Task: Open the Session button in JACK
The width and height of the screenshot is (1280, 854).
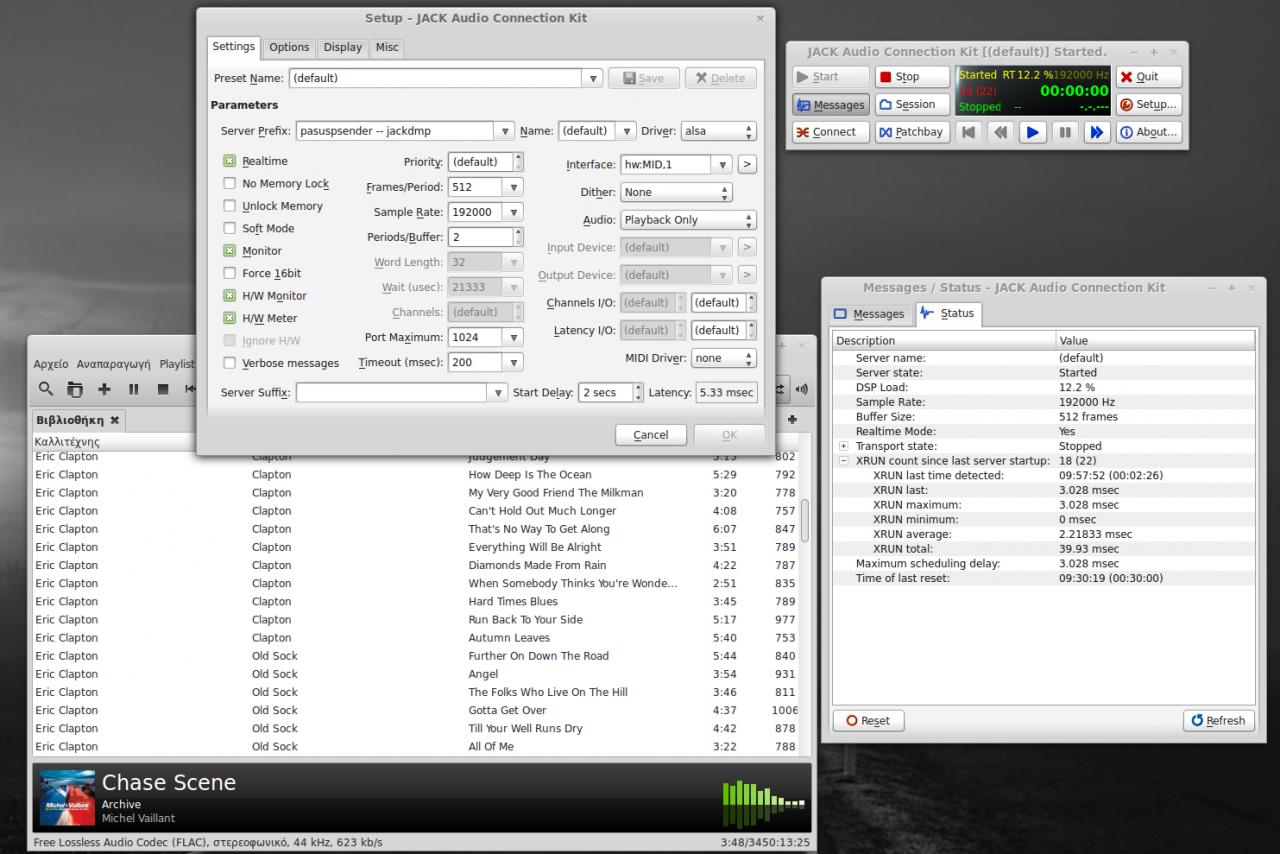Action: (912, 104)
